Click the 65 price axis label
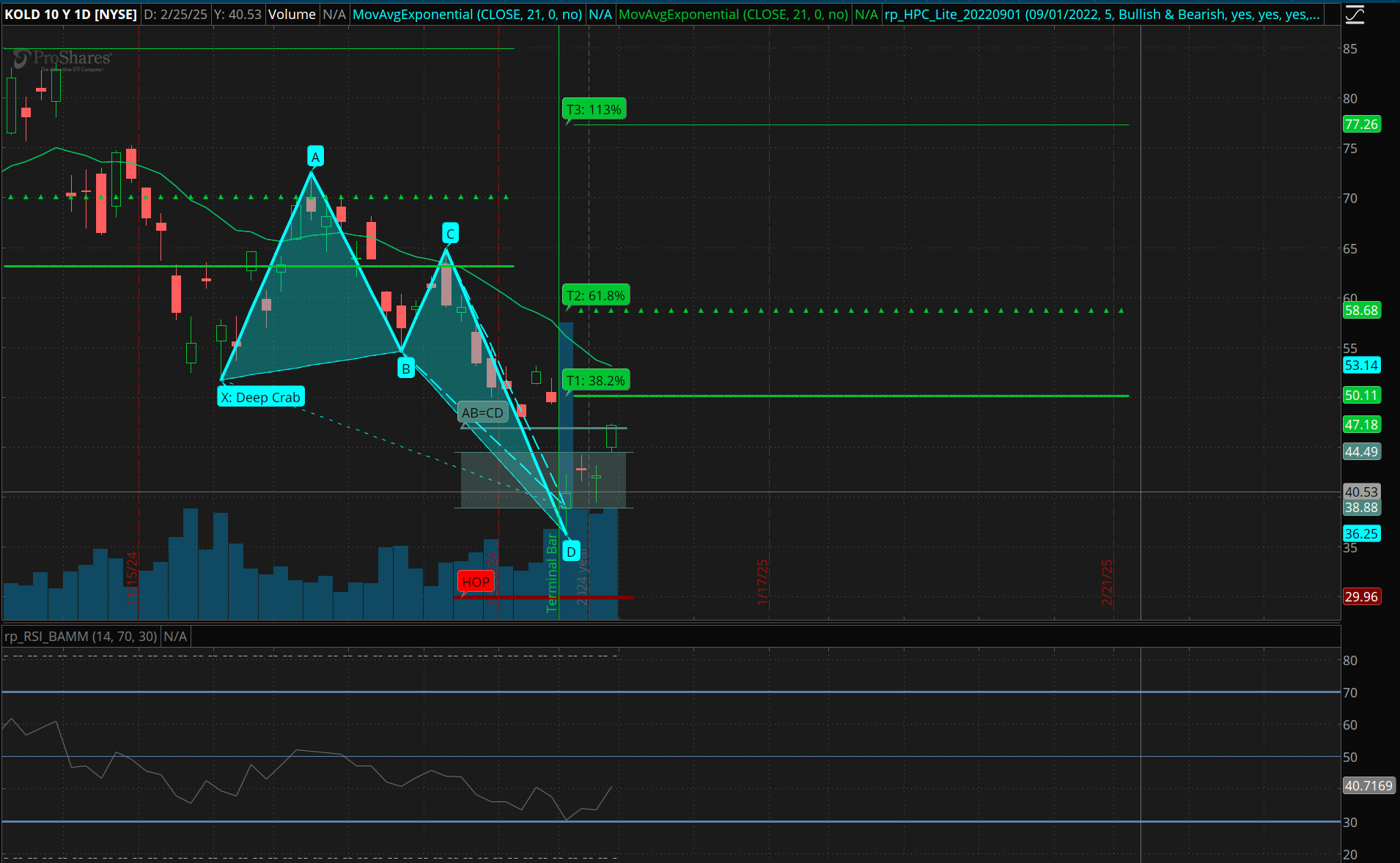 click(x=1350, y=249)
